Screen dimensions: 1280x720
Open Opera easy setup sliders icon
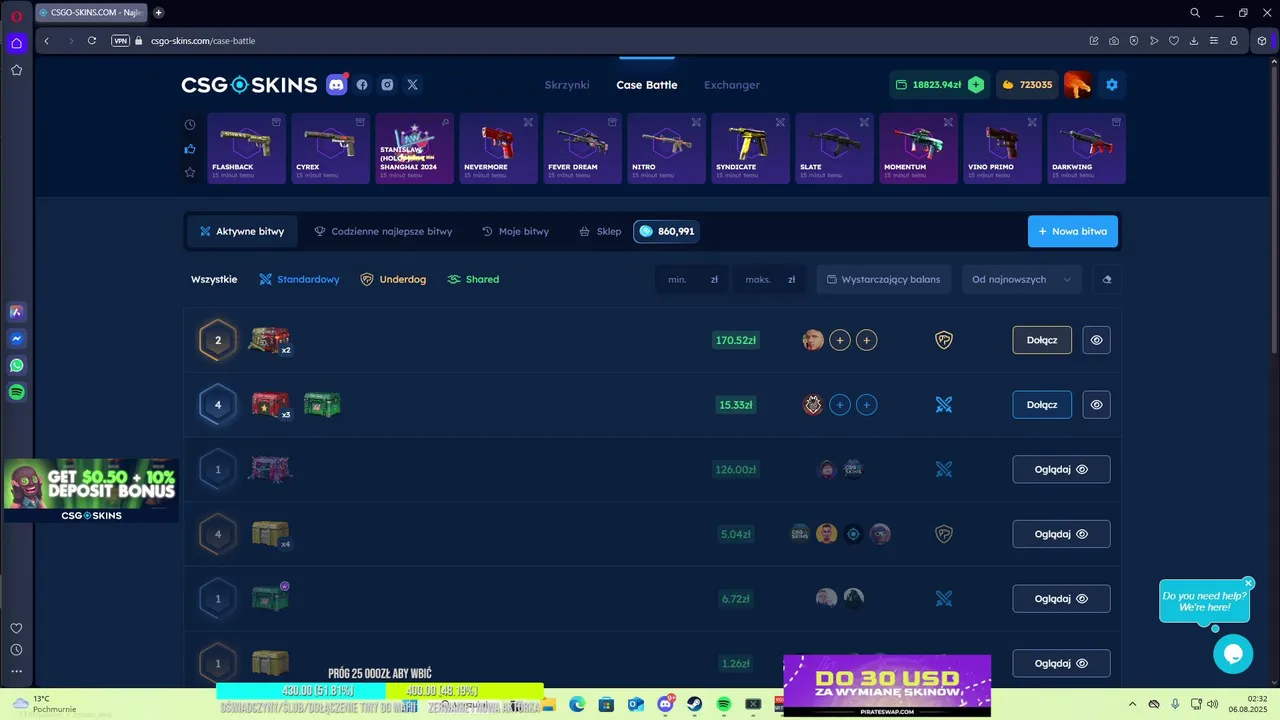coord(1214,41)
